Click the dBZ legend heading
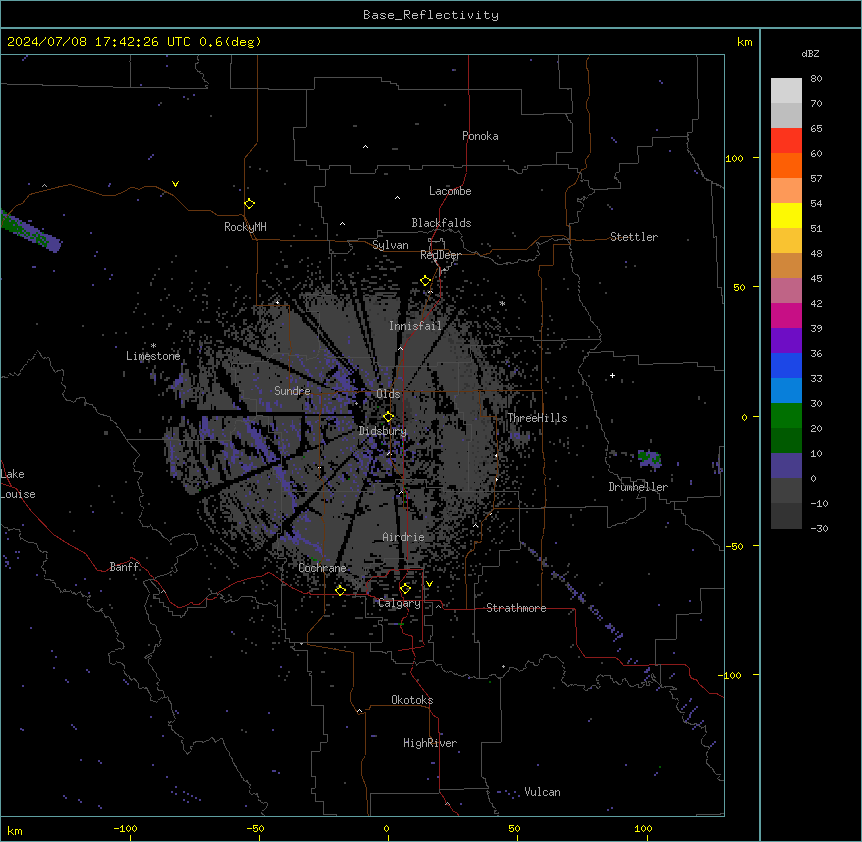Screen dimensions: 862x842 (810, 53)
